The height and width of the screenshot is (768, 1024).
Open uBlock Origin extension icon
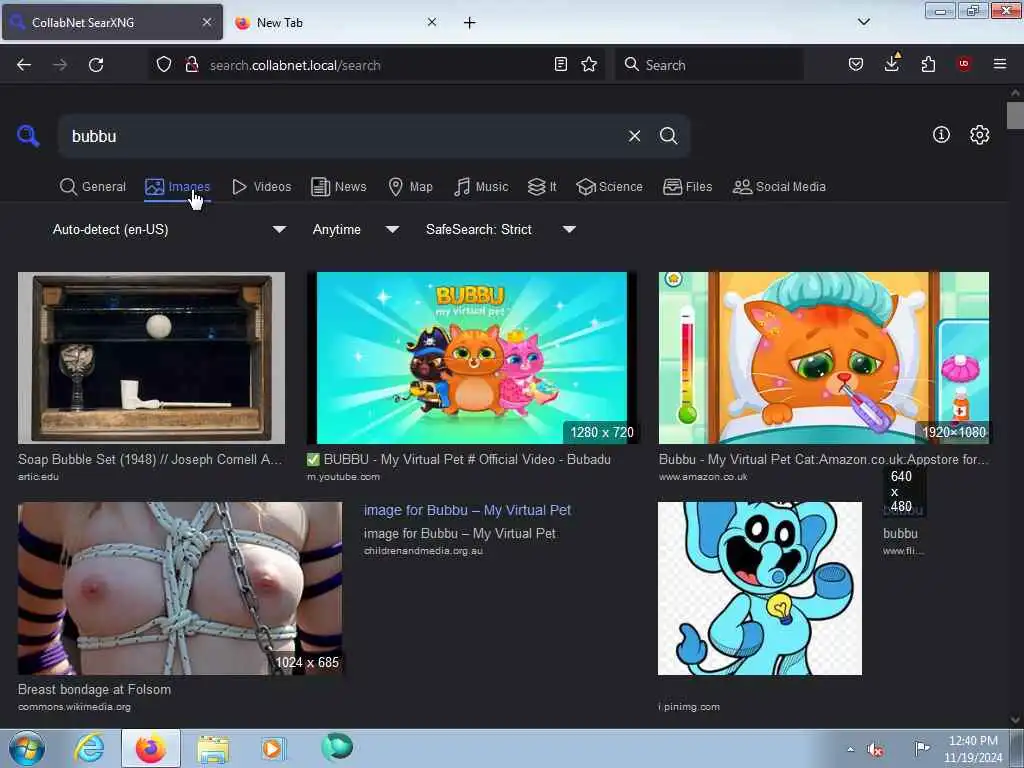point(963,64)
